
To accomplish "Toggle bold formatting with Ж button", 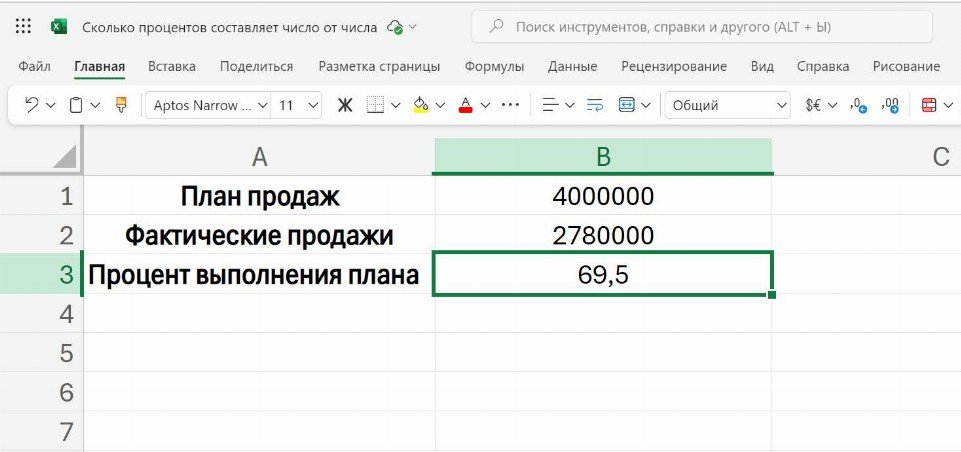I will coord(345,105).
